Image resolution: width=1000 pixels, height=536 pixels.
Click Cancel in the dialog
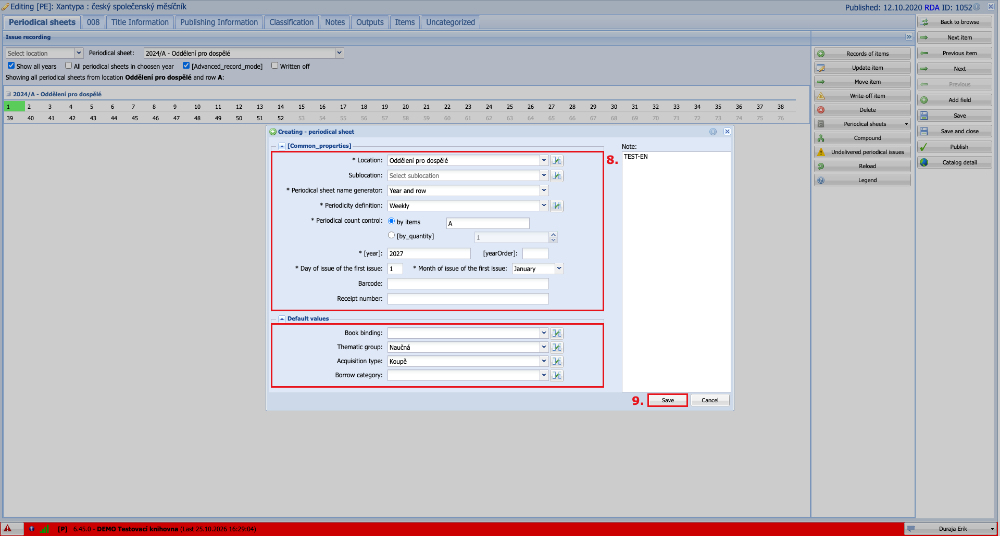[x=710, y=400]
